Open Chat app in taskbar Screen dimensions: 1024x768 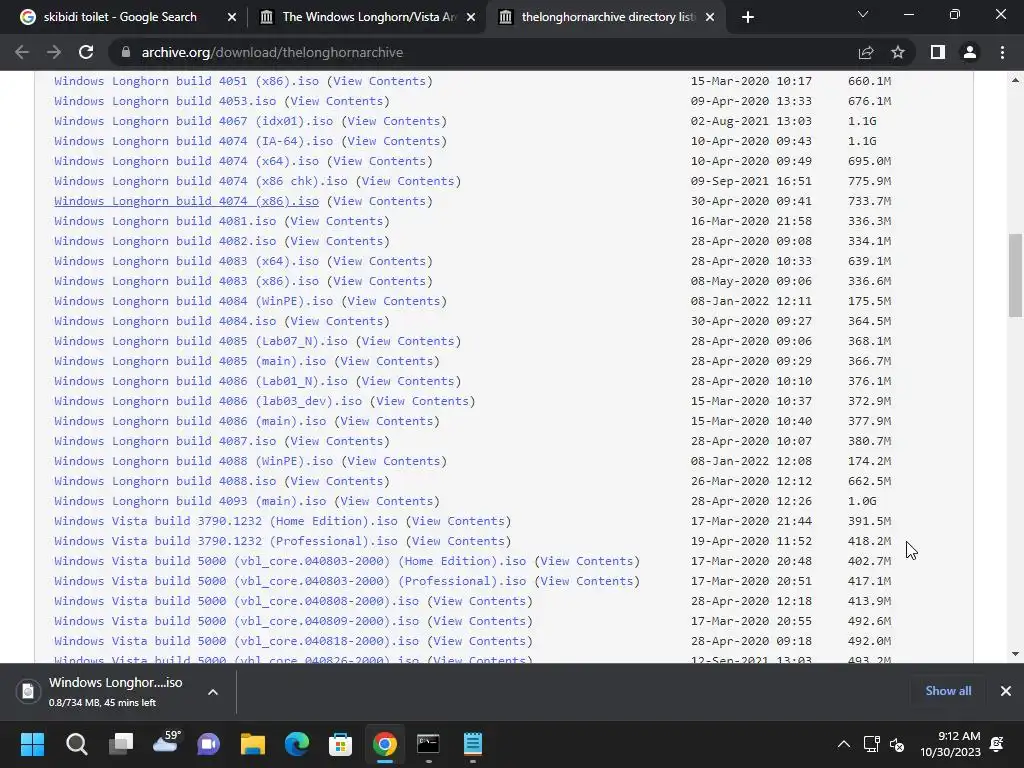[x=209, y=744]
